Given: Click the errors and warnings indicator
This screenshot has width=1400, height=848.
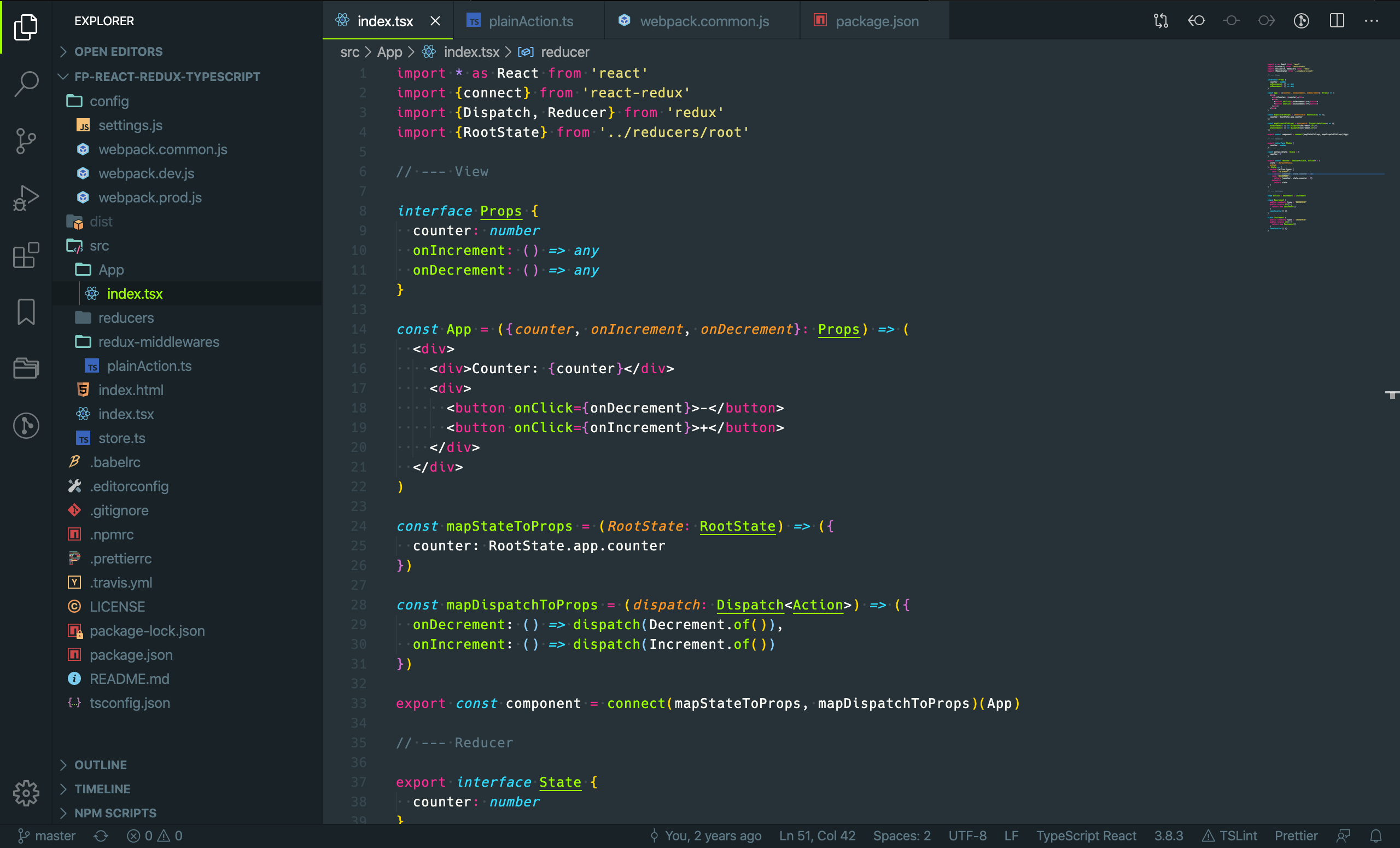Looking at the screenshot, I should click(x=155, y=835).
